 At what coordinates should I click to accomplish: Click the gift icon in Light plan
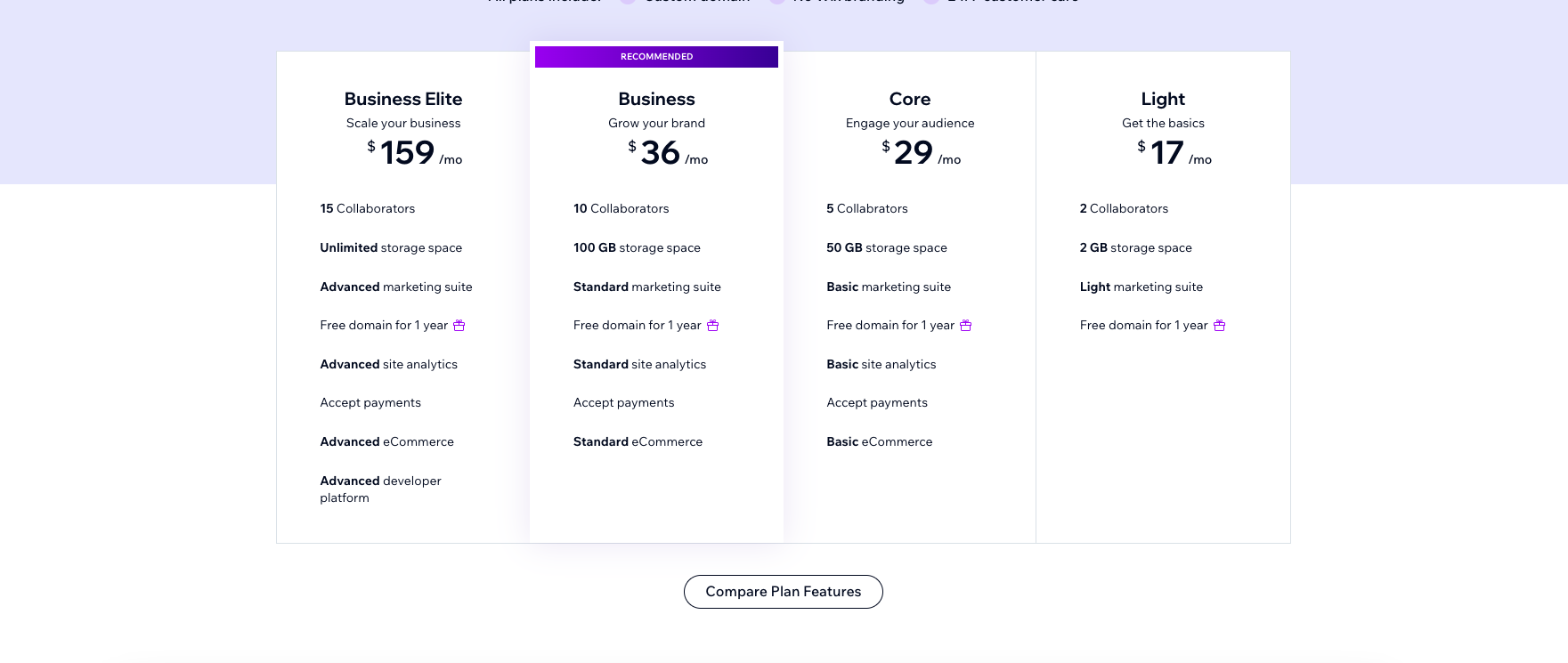(x=1220, y=326)
